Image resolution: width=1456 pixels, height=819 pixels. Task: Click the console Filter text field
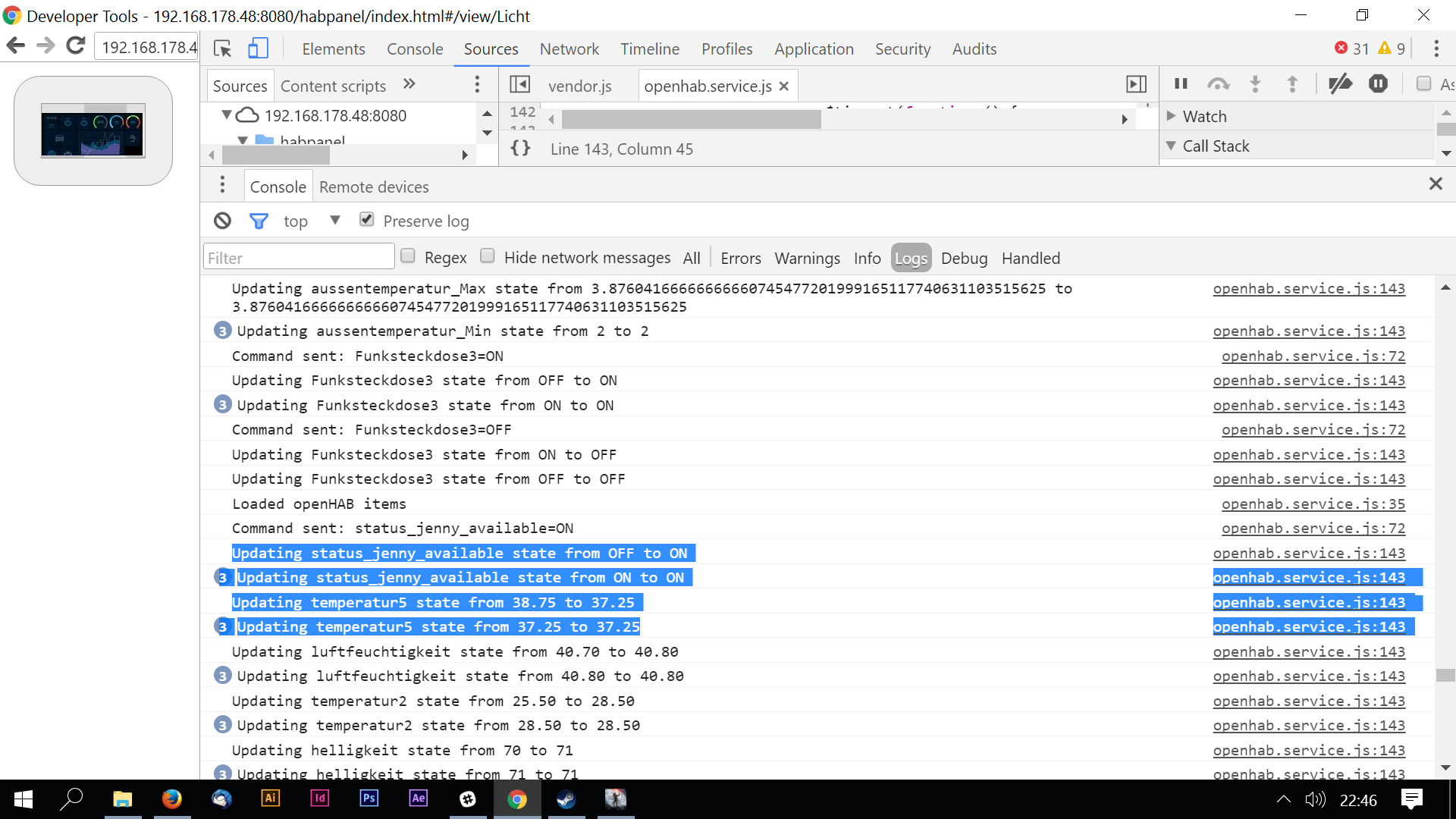[x=299, y=258]
